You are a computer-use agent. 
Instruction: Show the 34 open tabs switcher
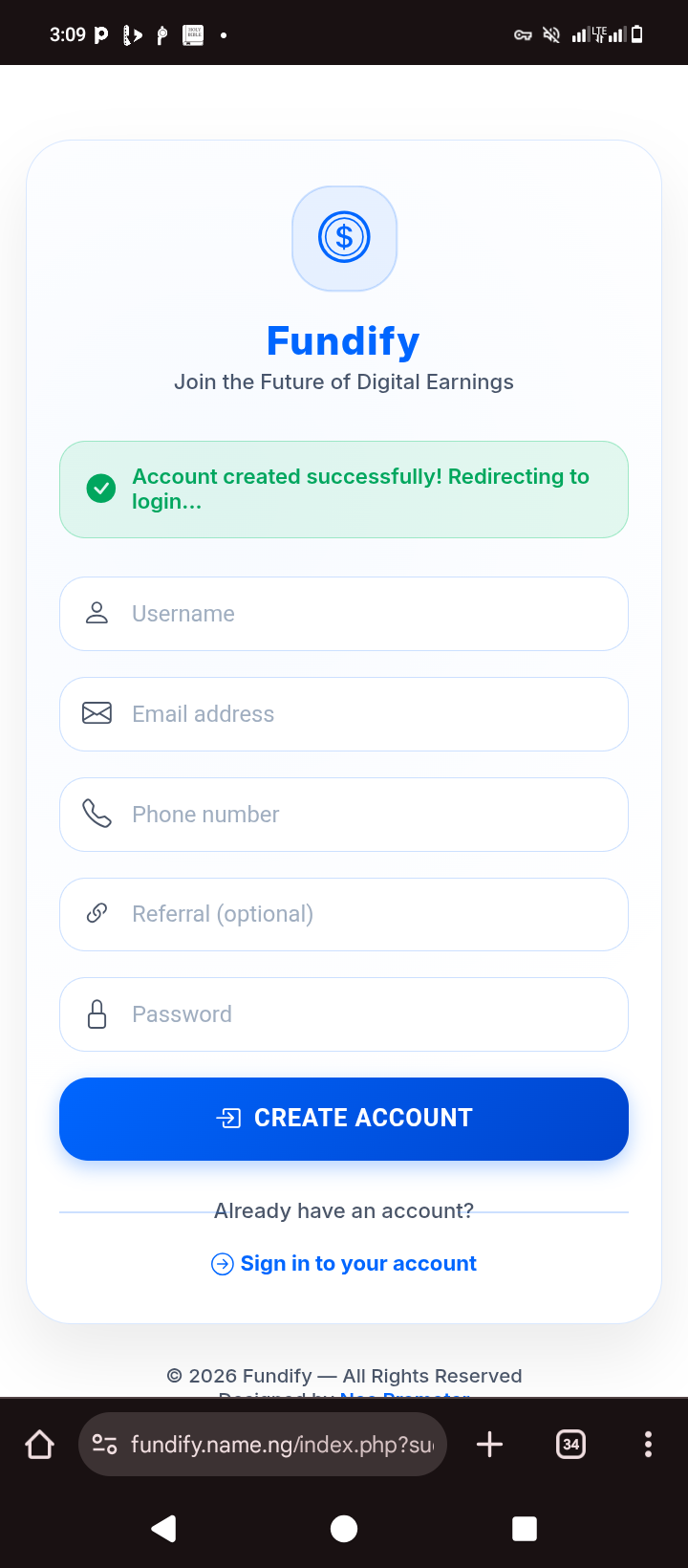coord(570,1444)
